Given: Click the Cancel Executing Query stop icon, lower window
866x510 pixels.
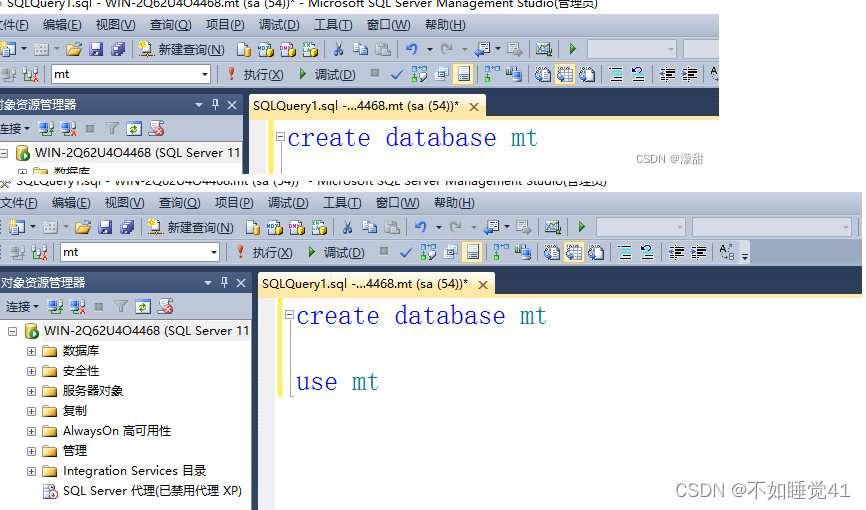Looking at the screenshot, I should 384,252.
